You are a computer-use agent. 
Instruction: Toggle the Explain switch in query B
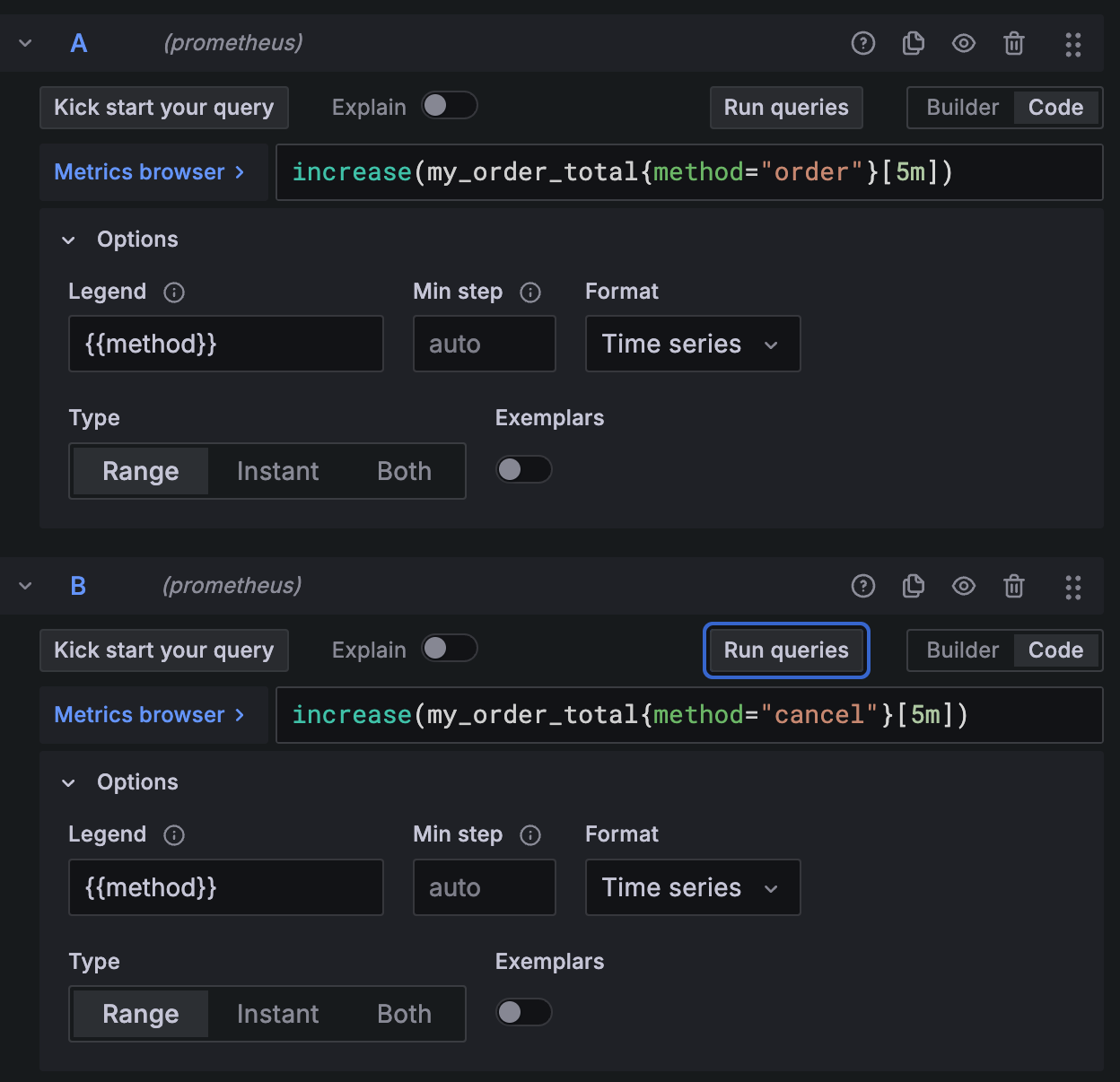450,649
